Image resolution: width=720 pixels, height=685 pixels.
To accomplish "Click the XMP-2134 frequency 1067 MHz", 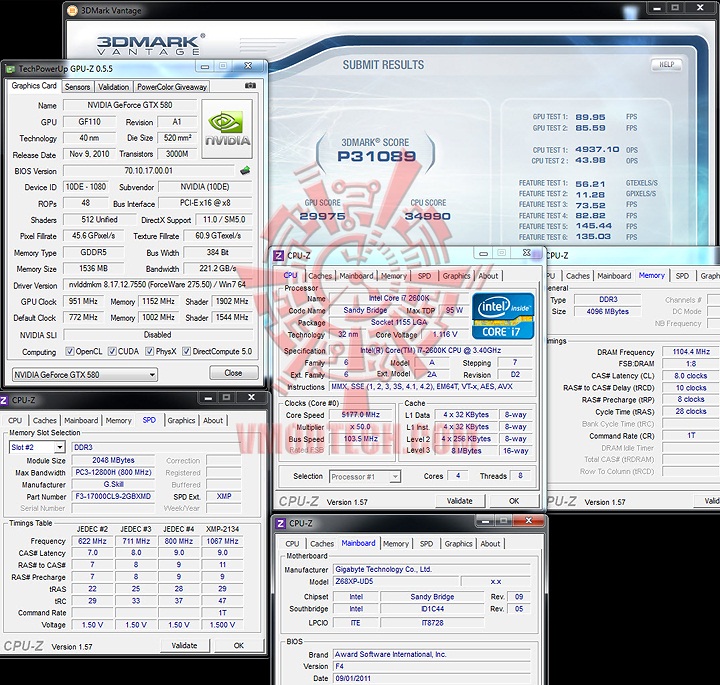I will 222,541.
